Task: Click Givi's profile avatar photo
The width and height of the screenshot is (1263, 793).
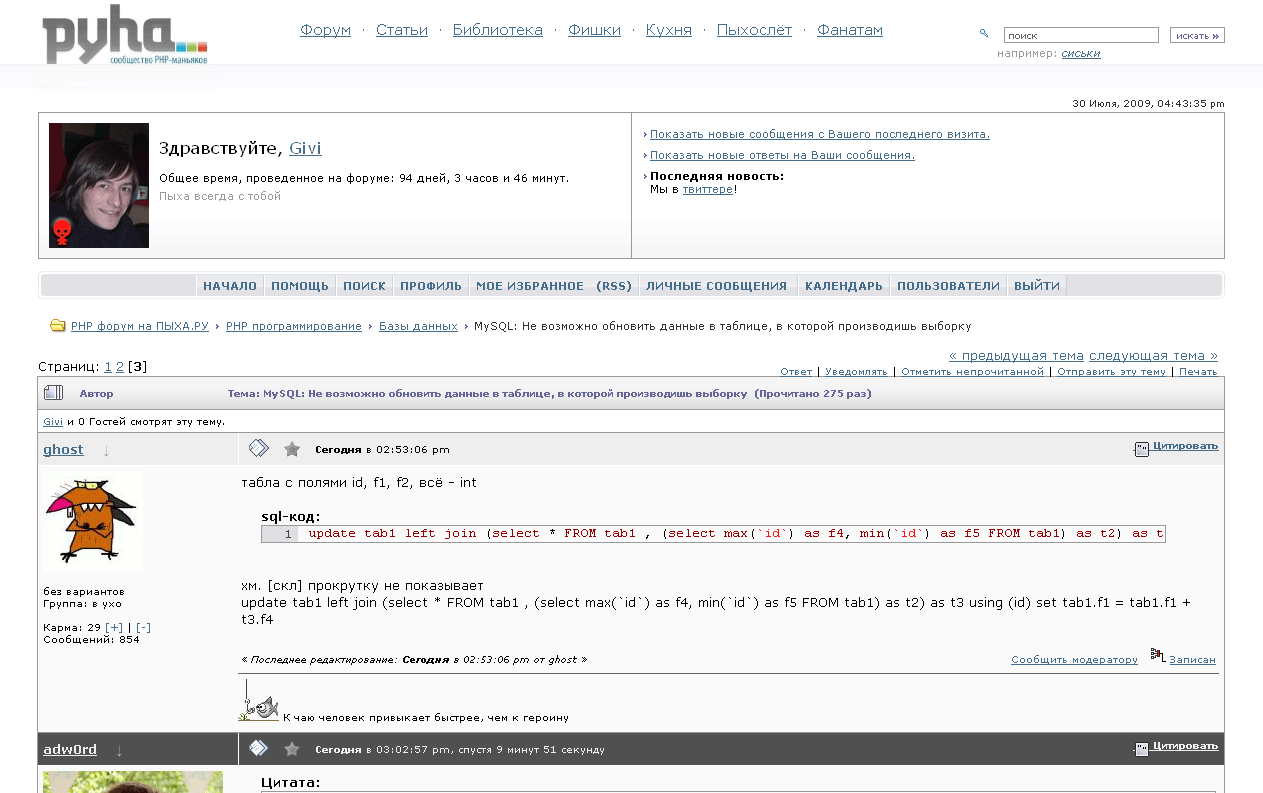Action: click(99, 185)
